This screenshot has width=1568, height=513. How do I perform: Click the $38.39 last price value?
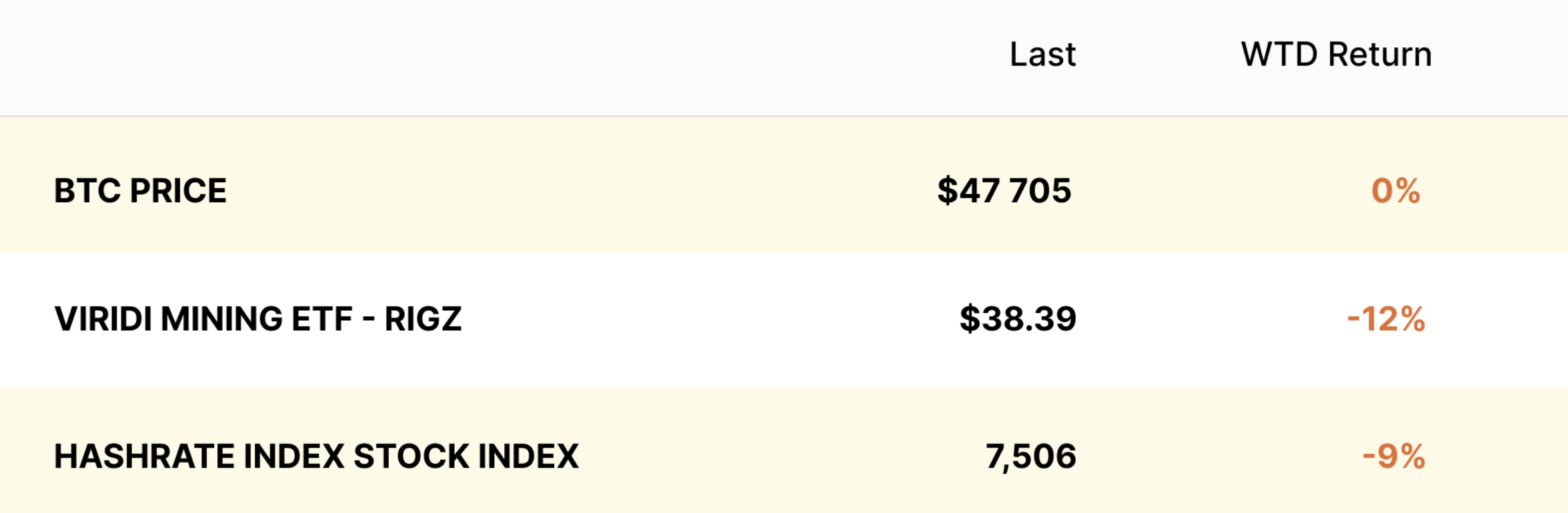(1018, 319)
